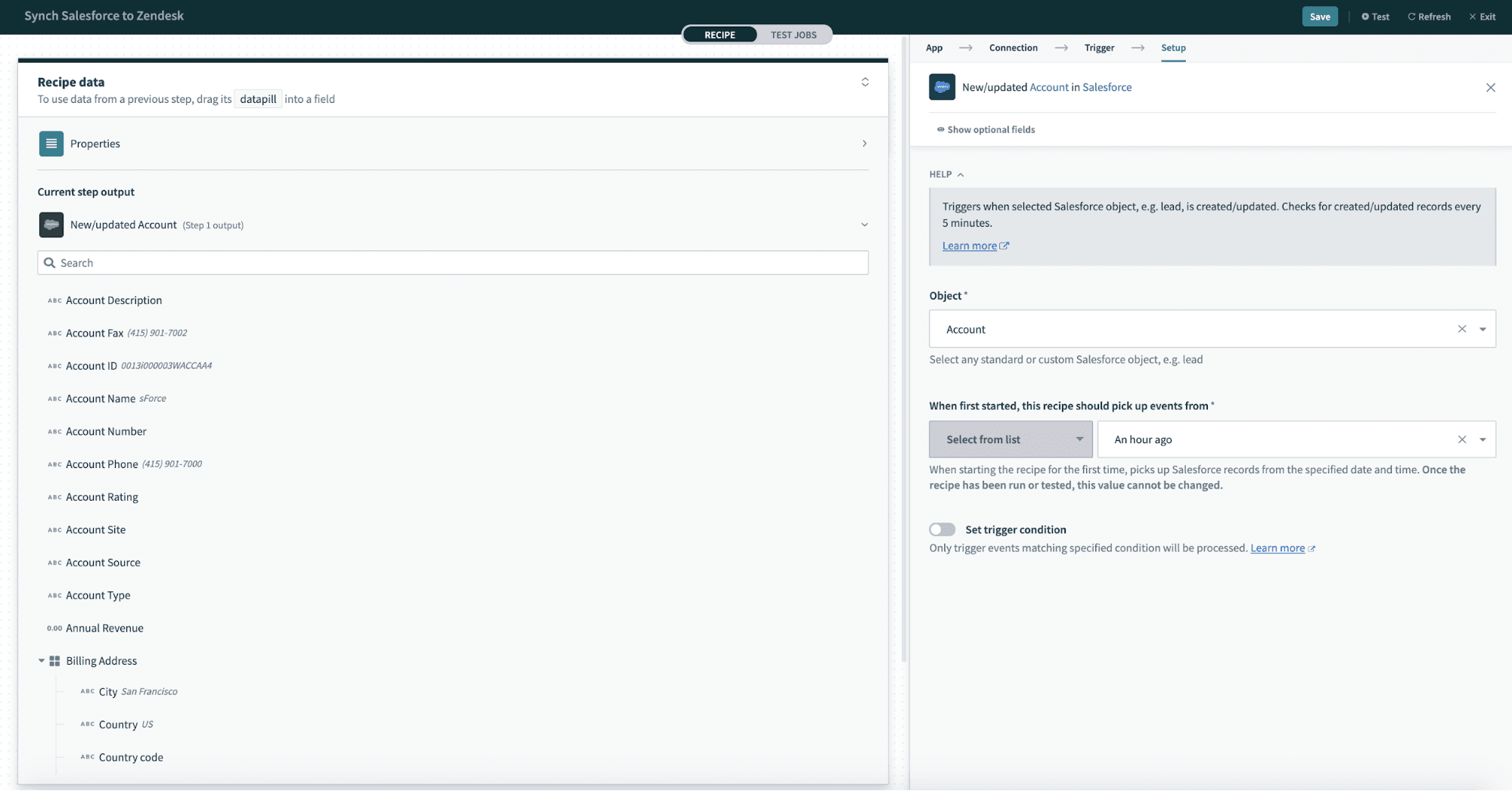Click the Trigger step in the breadcrumb
1512x791 pixels.
point(1099,48)
